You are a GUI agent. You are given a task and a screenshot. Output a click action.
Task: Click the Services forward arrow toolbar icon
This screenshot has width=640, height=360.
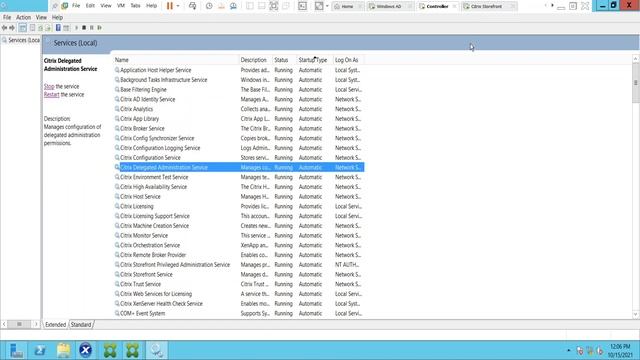[x=12, y=28]
